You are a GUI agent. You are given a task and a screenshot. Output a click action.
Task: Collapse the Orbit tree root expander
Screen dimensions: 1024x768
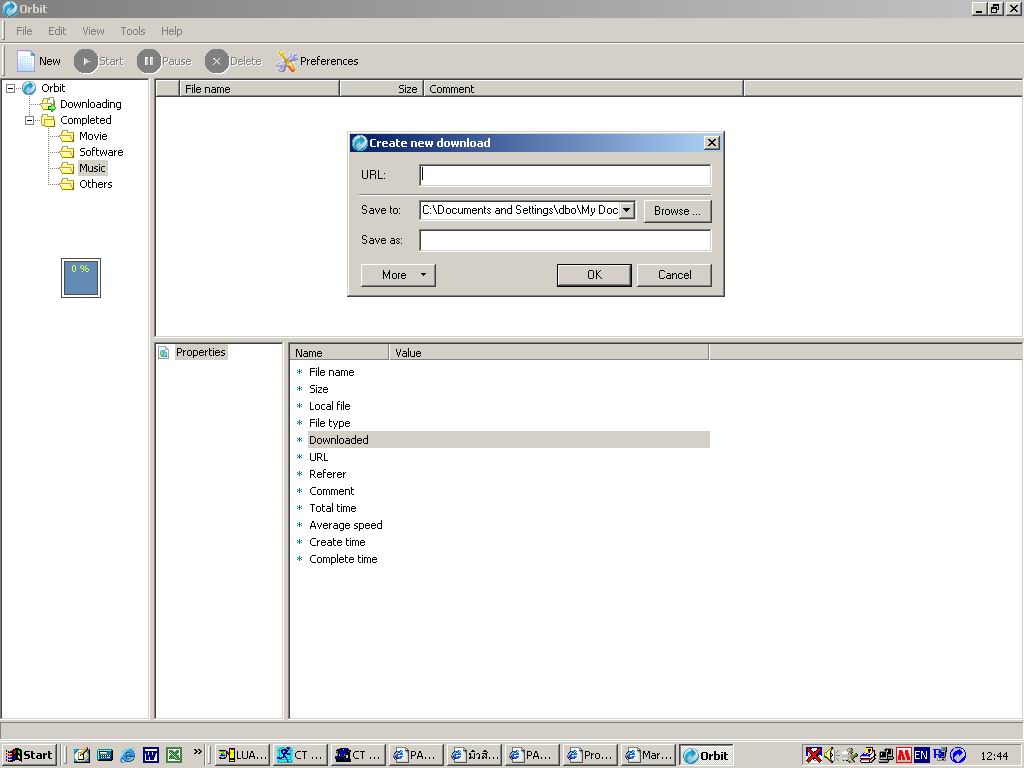tap(11, 88)
